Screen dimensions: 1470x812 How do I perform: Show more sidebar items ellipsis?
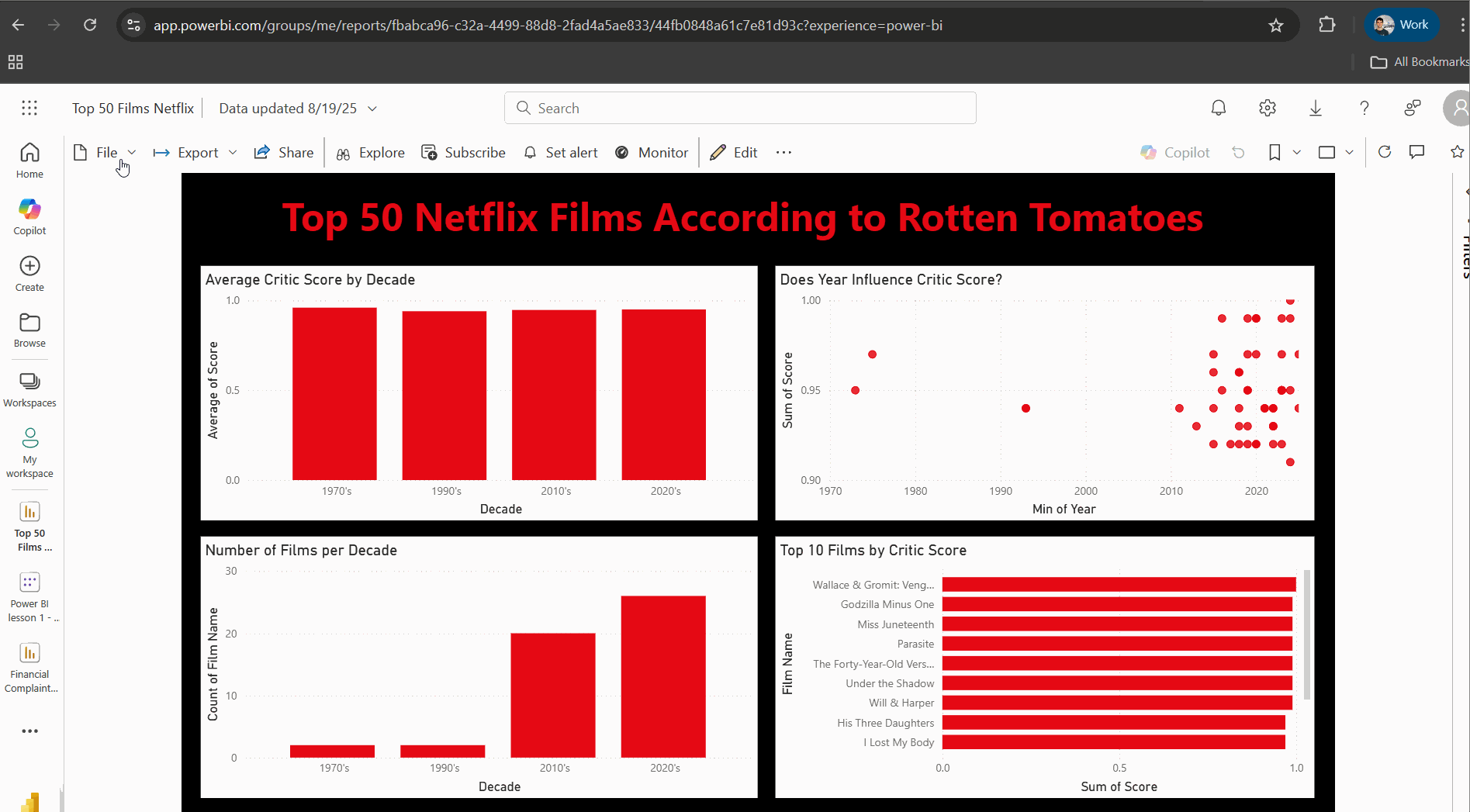[29, 731]
